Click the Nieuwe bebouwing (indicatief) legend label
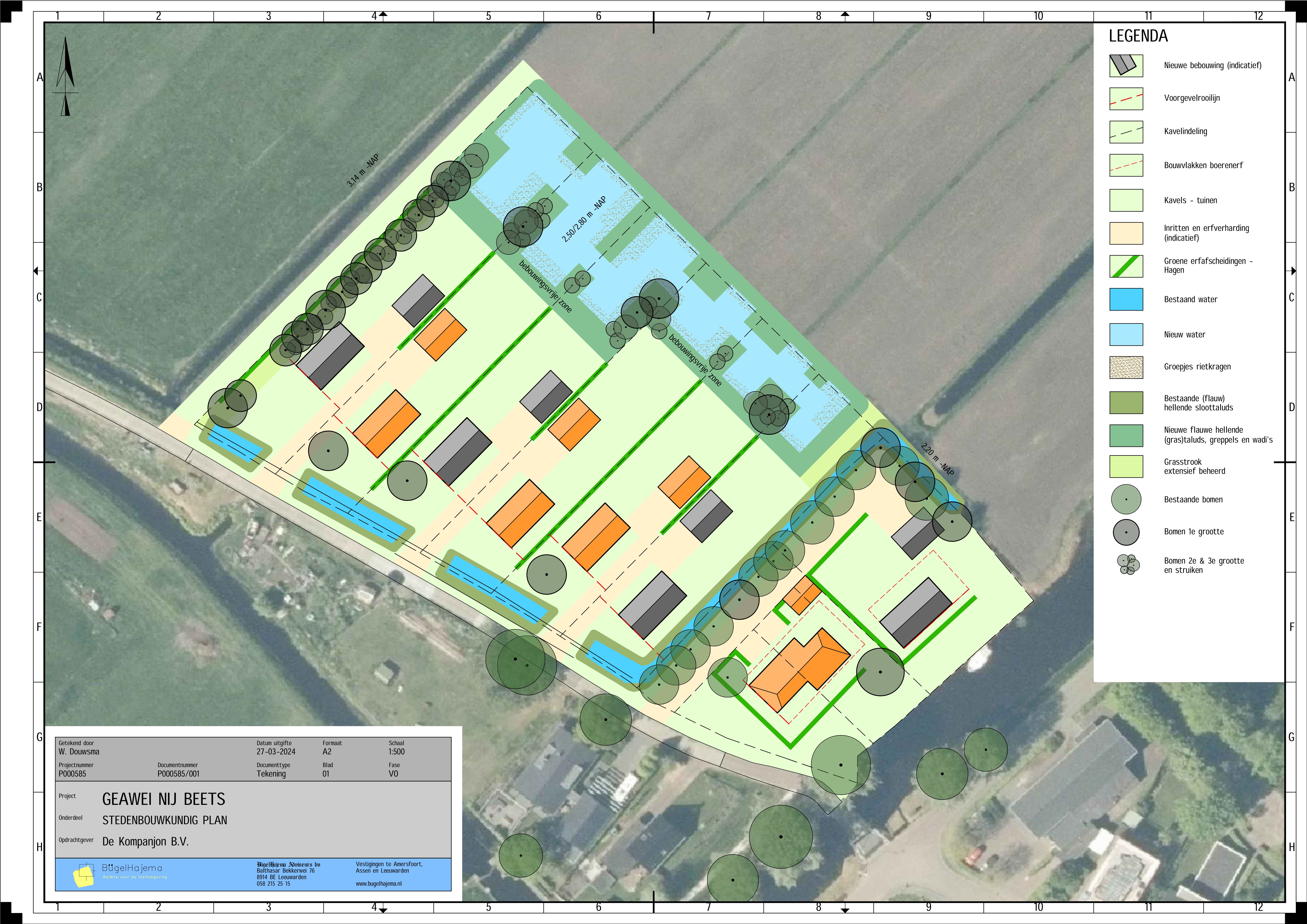This screenshot has width=1307, height=924. (1213, 65)
